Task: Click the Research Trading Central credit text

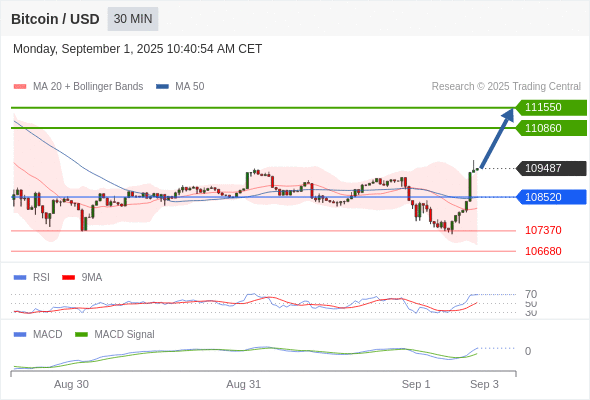Action: point(506,87)
